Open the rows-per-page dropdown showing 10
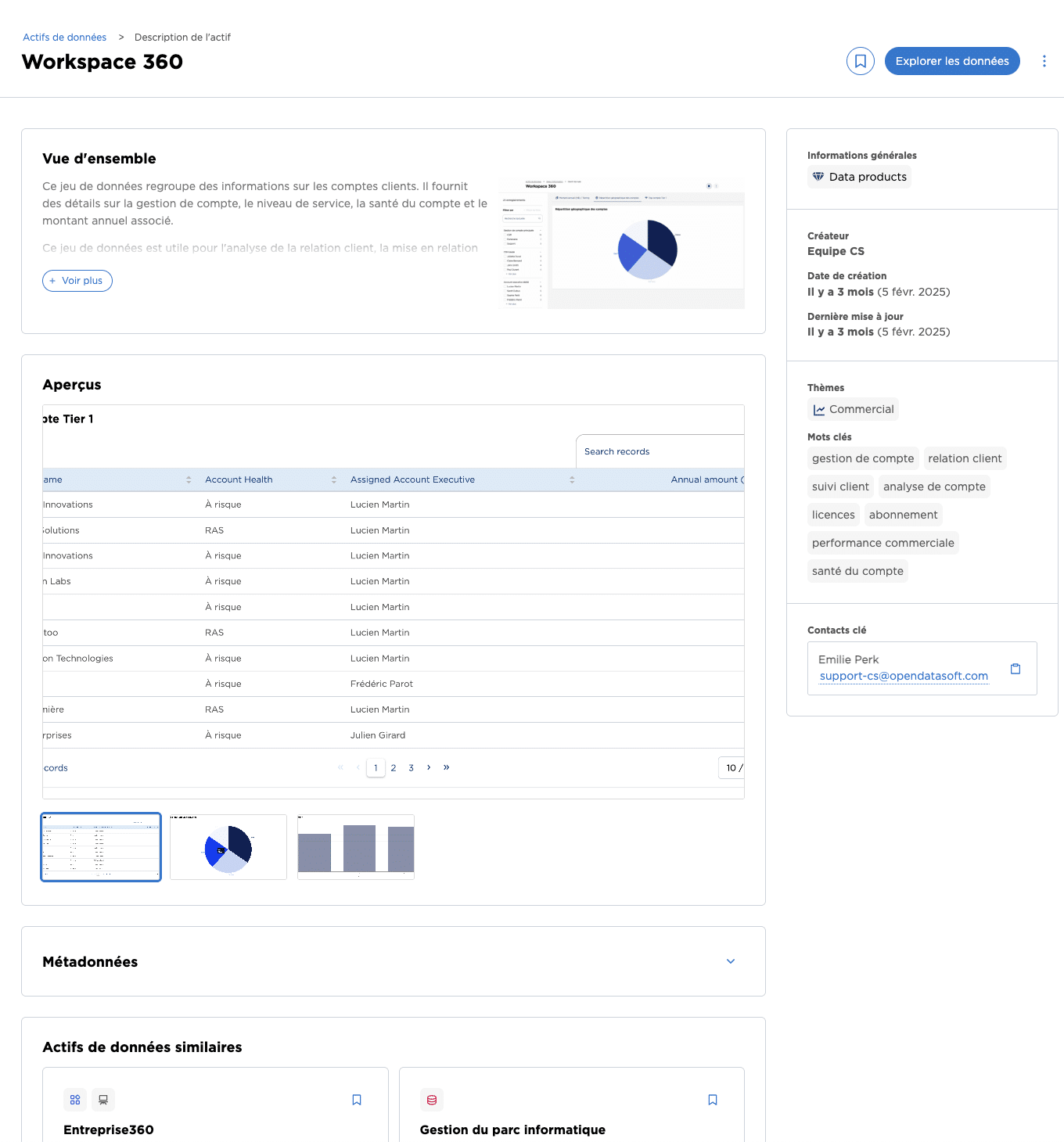Screen dimensions: 1064x1142 tap(732, 768)
